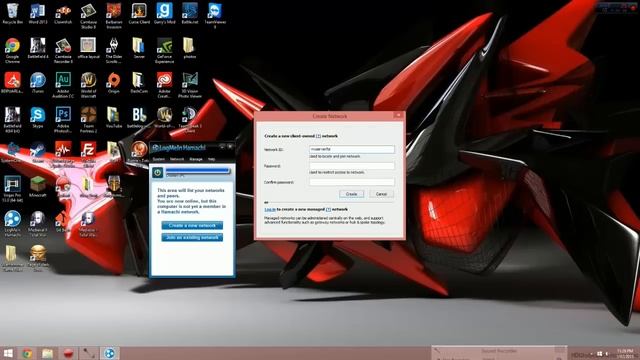The height and width of the screenshot is (360, 640).
Task: Select the World of Warcraft desktop icon
Action: point(88,85)
